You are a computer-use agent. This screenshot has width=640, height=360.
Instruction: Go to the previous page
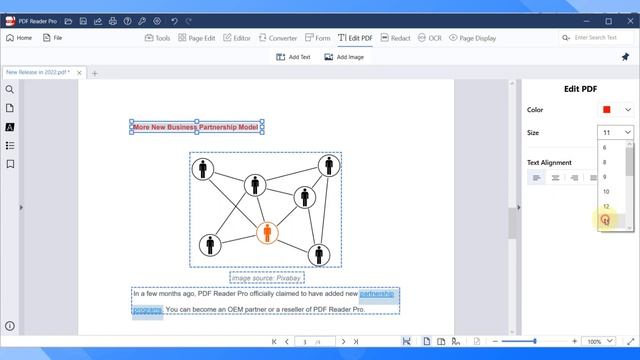coord(287,342)
